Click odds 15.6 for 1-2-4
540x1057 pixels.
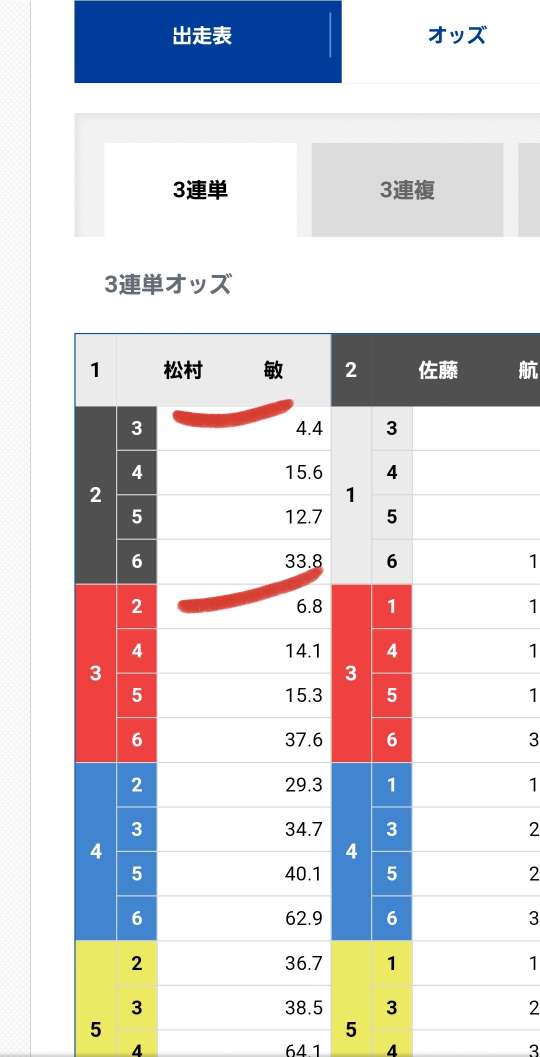click(x=243, y=473)
